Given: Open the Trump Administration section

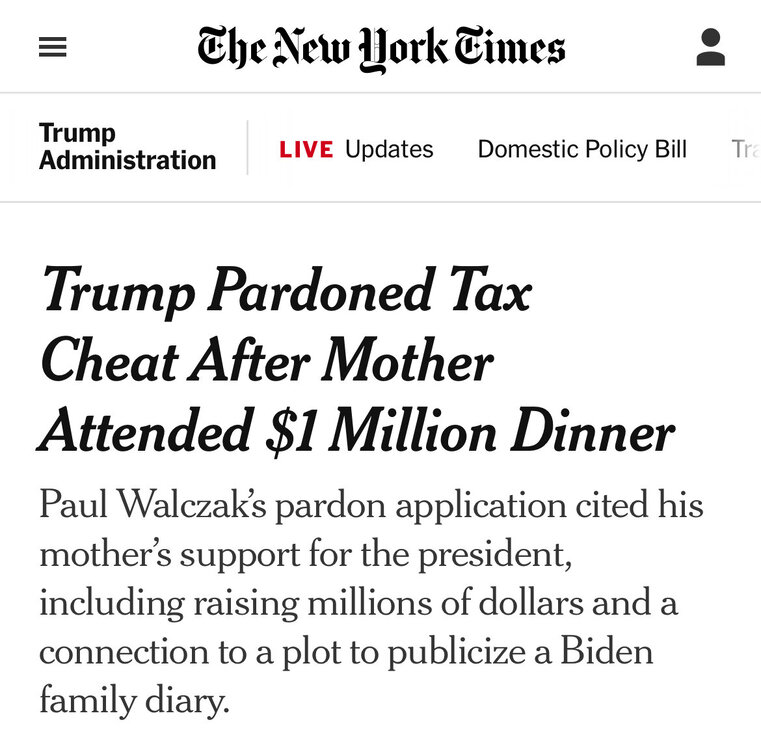Looking at the screenshot, I should [127, 147].
